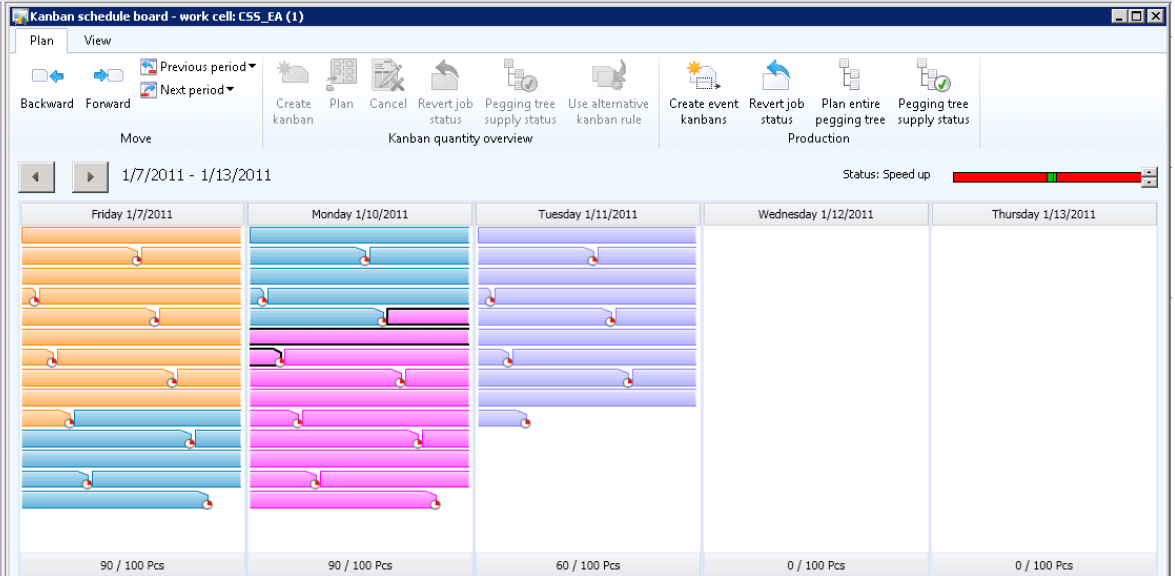1175x576 pixels.
Task: Go to next date range with right arrow
Action: (x=90, y=177)
